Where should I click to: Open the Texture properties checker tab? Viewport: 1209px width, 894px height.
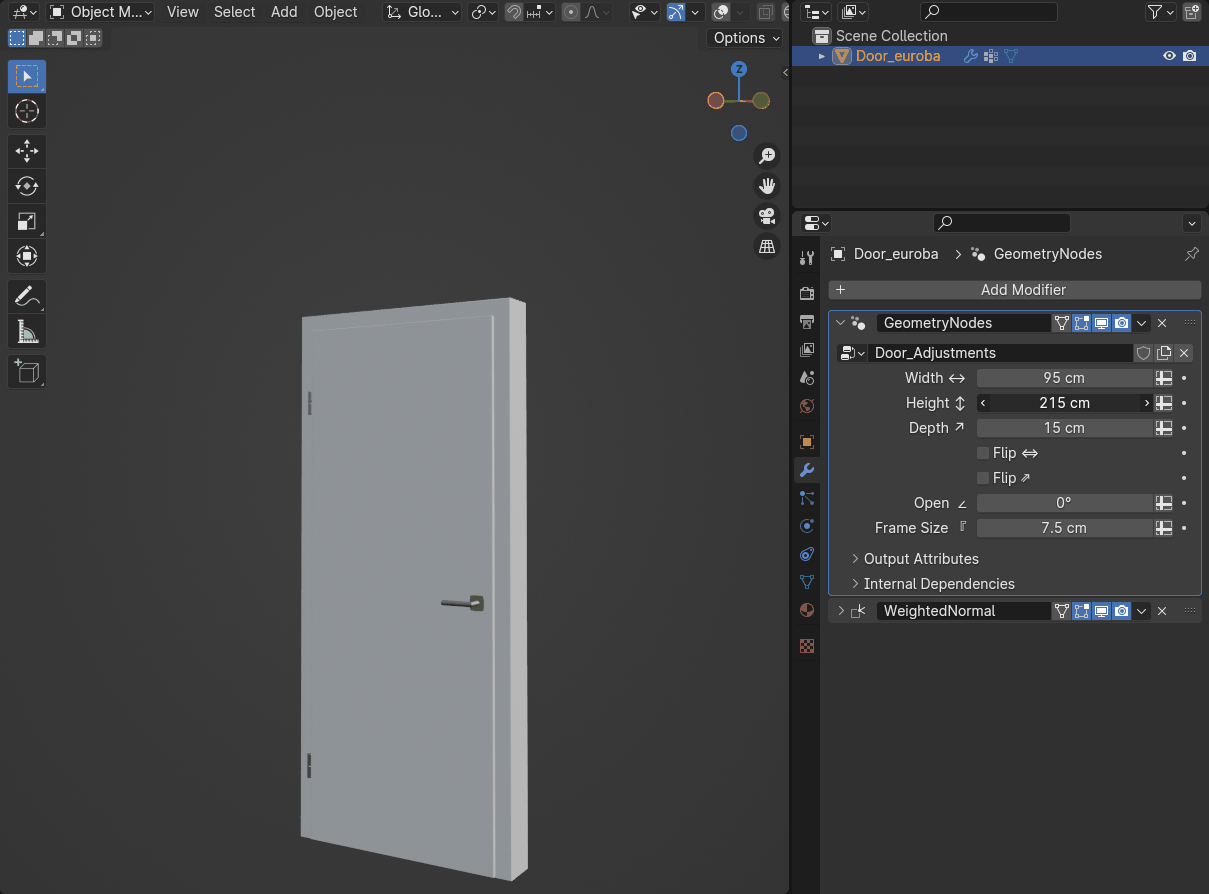tap(807, 646)
